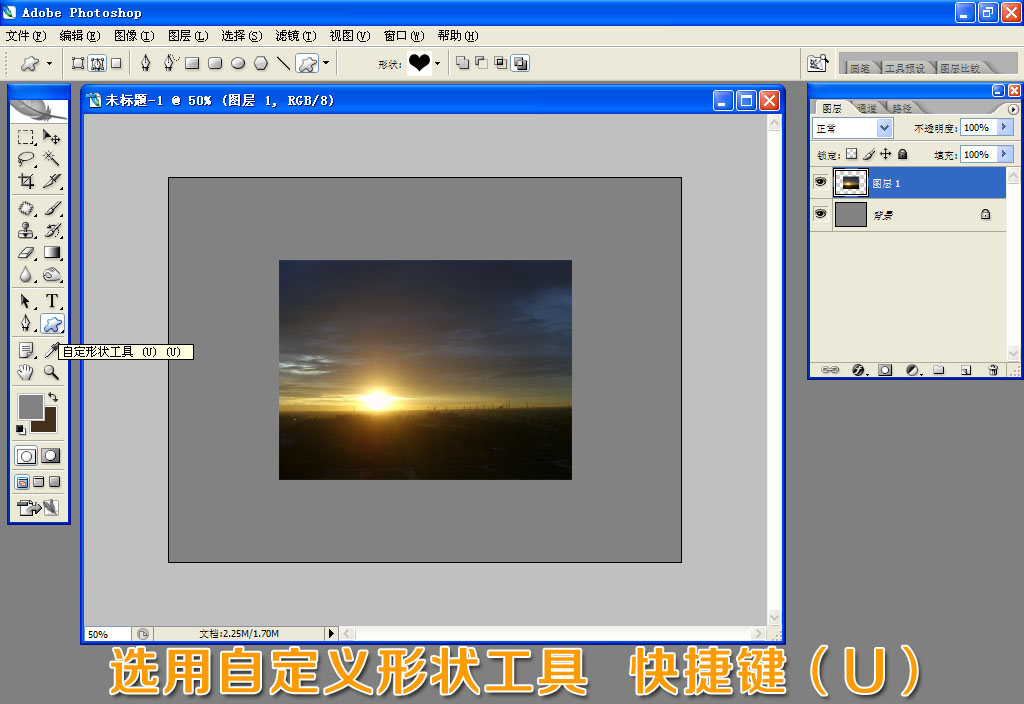Open the Image menu

pyautogui.click(x=134, y=36)
